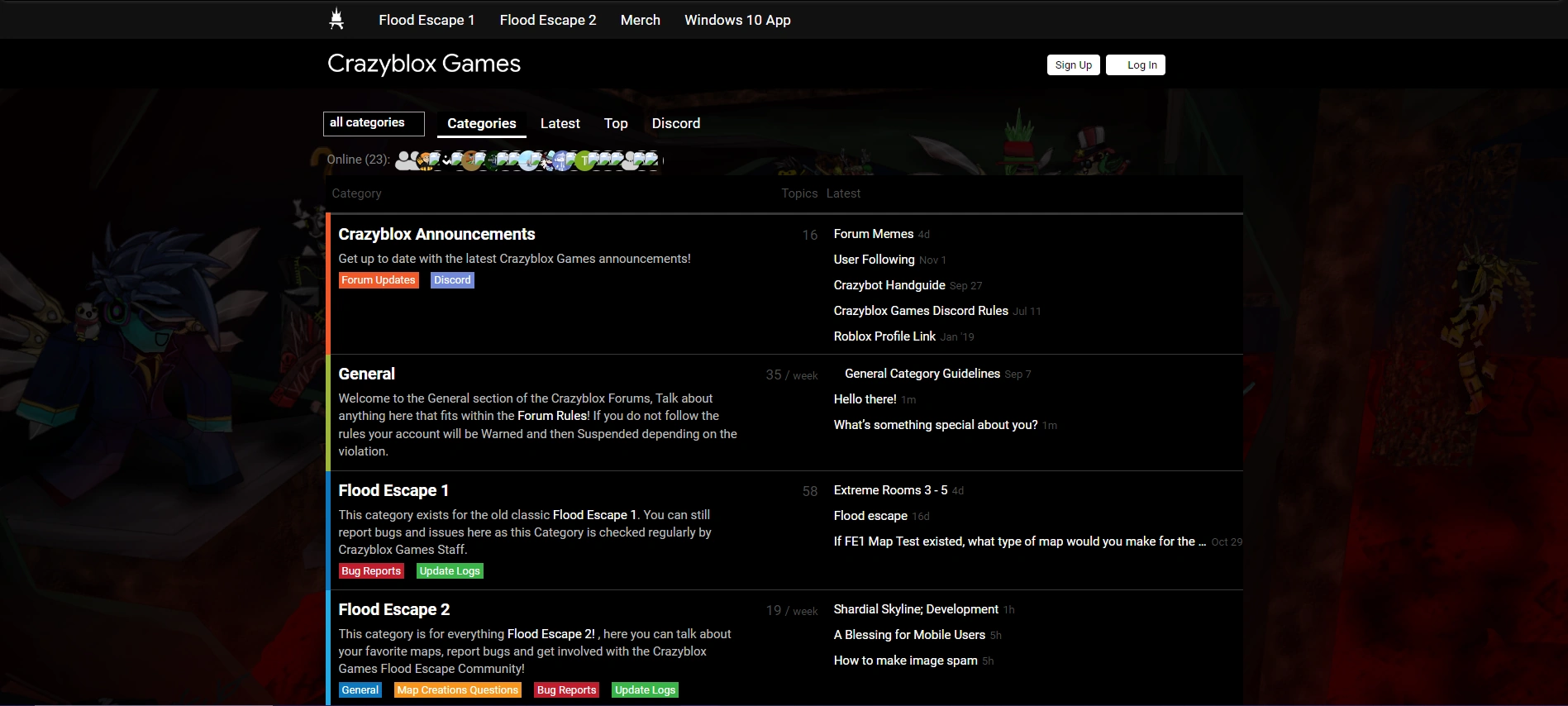Open the Windows 10 App link
Image resolution: width=1568 pixels, height=706 pixels.
[737, 20]
